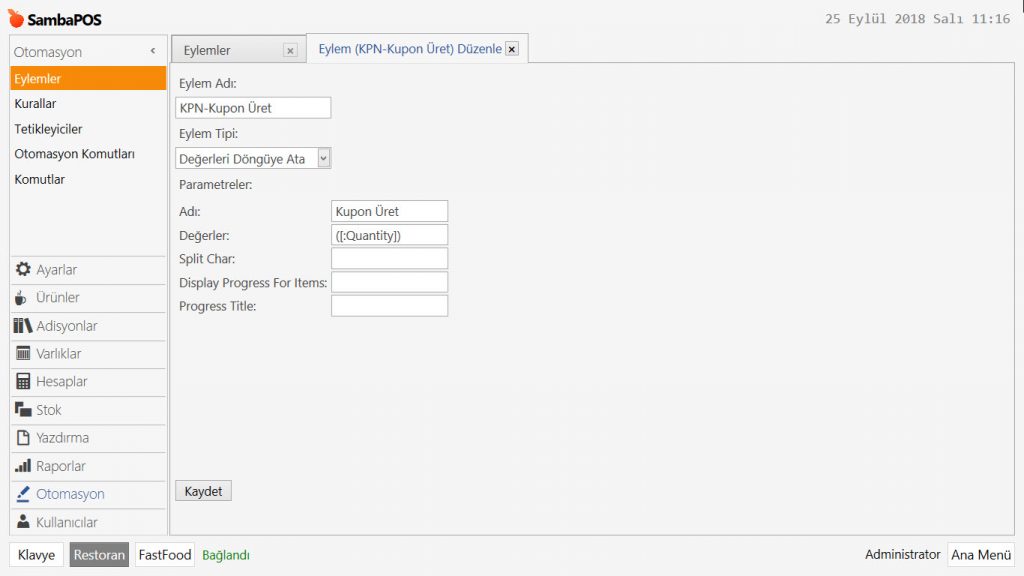Toggle the Klavye button
The height and width of the screenshot is (576, 1024).
coord(36,555)
